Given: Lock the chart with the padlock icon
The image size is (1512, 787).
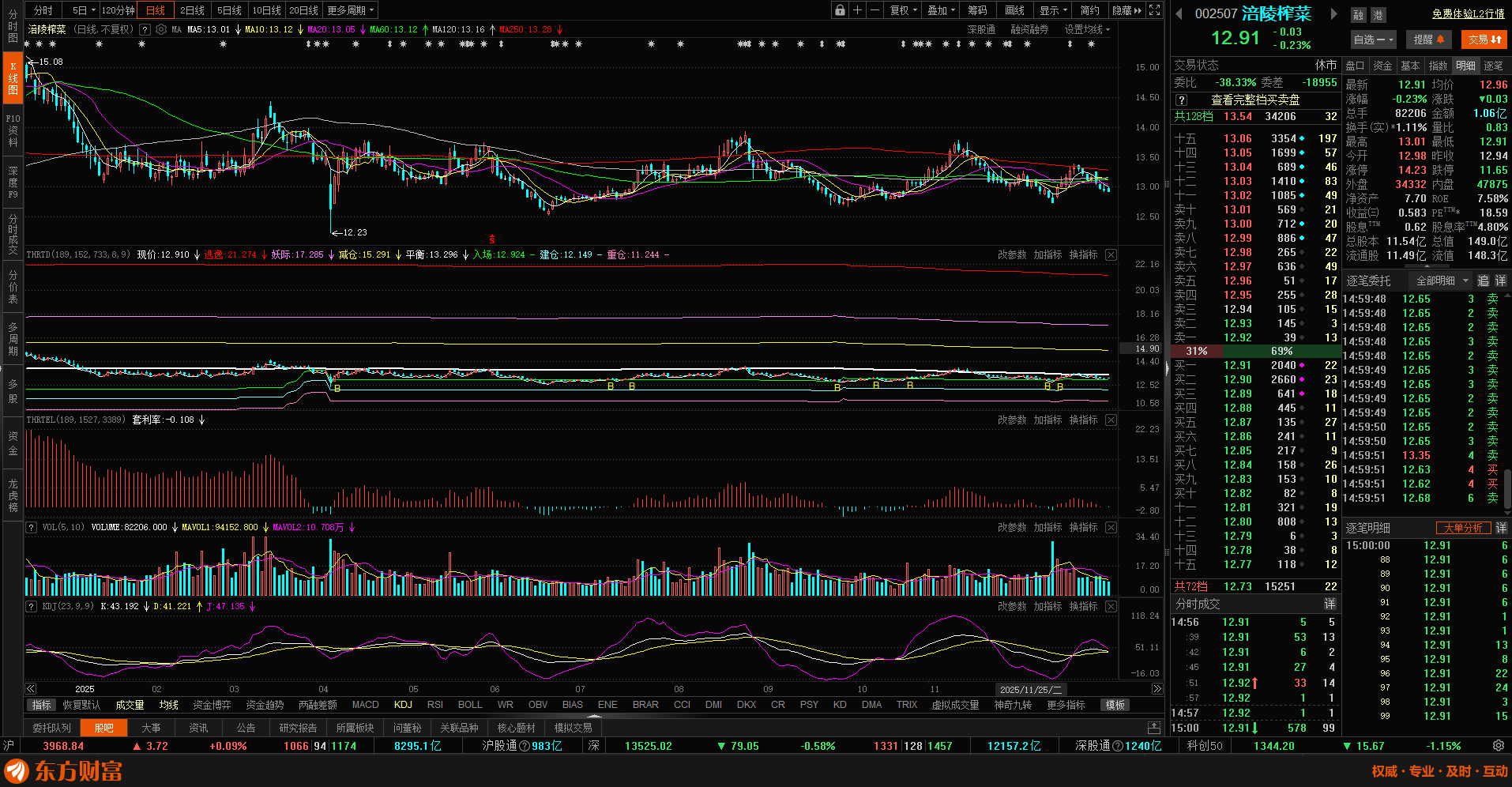Looking at the screenshot, I should tap(840, 10).
